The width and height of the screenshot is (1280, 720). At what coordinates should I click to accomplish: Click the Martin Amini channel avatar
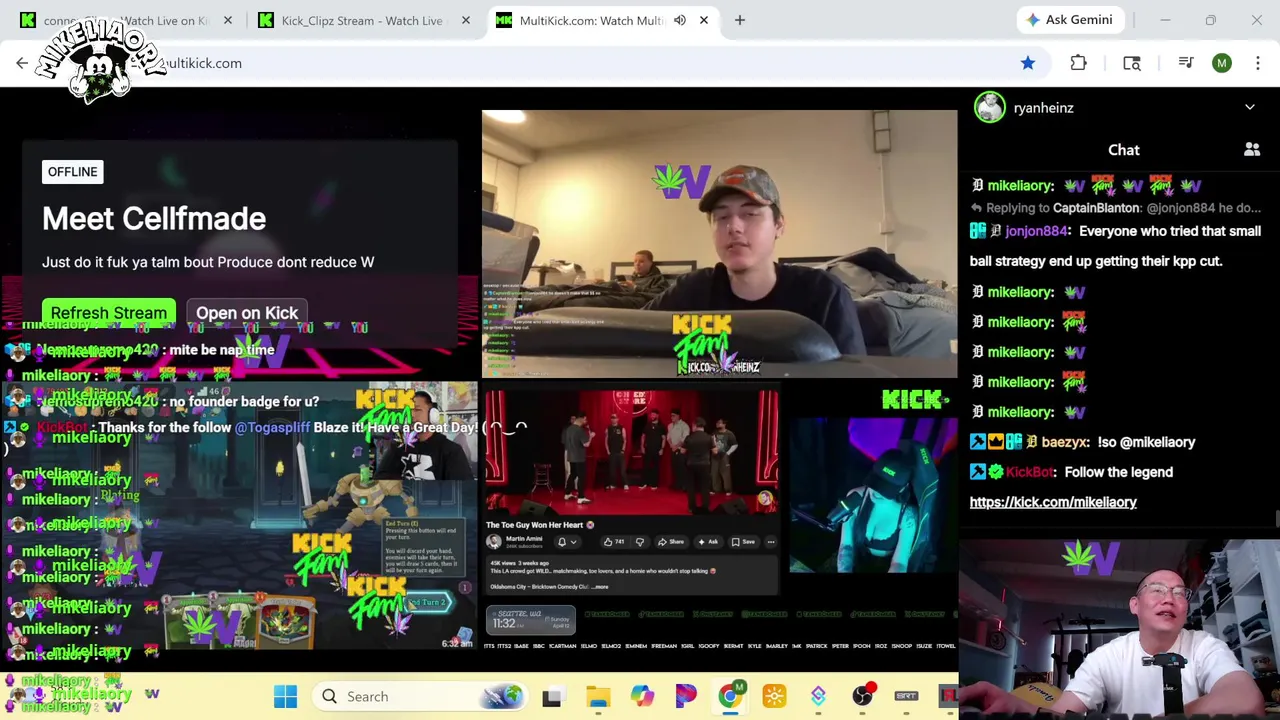(x=494, y=541)
